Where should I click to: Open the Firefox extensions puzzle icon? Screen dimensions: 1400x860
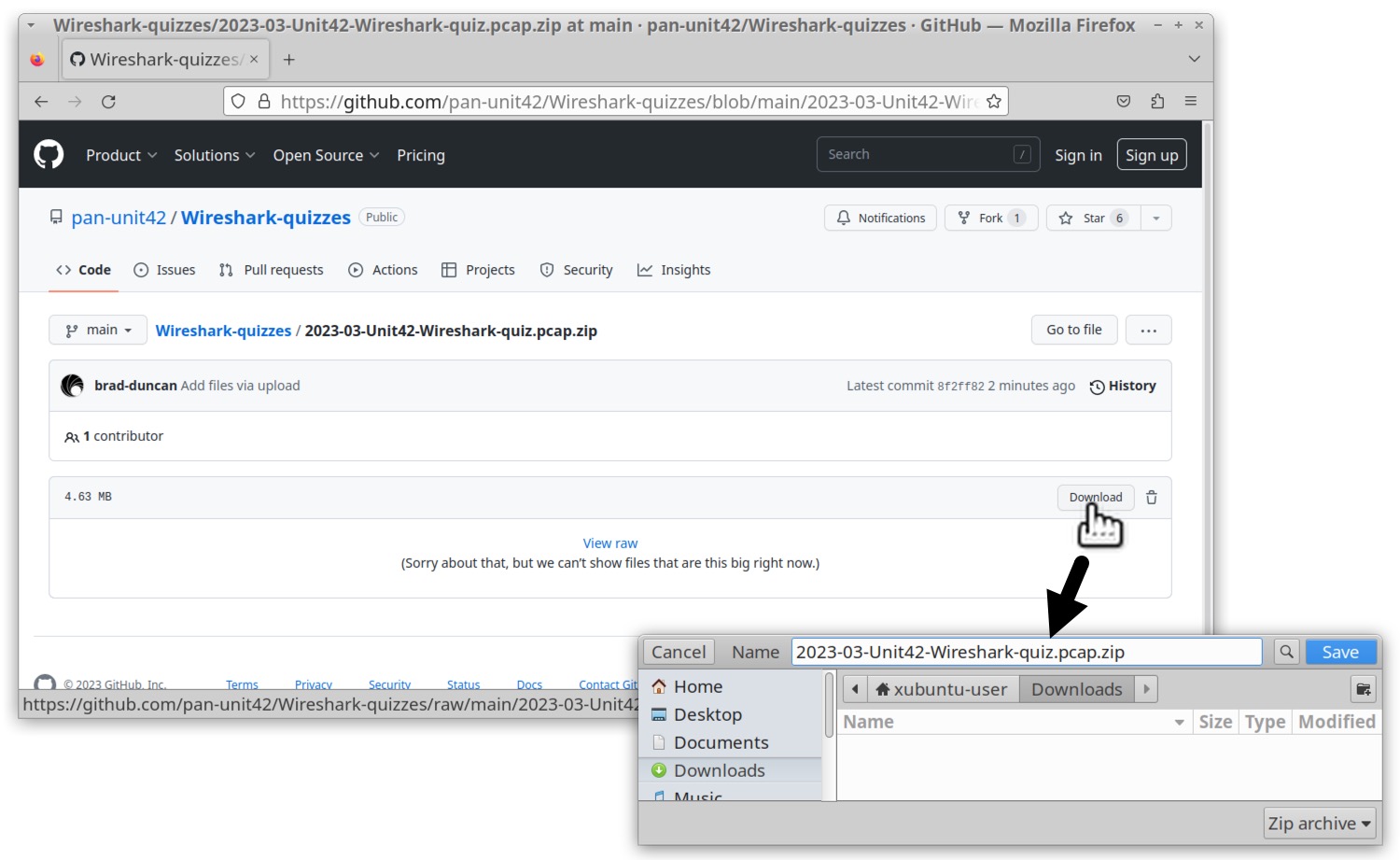tap(1157, 101)
